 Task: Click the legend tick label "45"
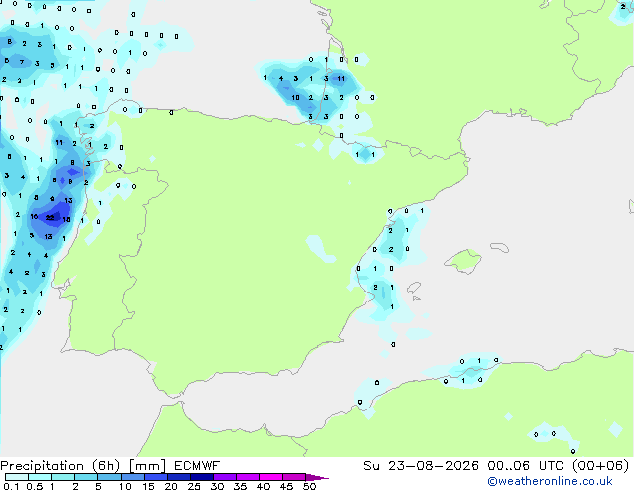pyautogui.click(x=286, y=486)
